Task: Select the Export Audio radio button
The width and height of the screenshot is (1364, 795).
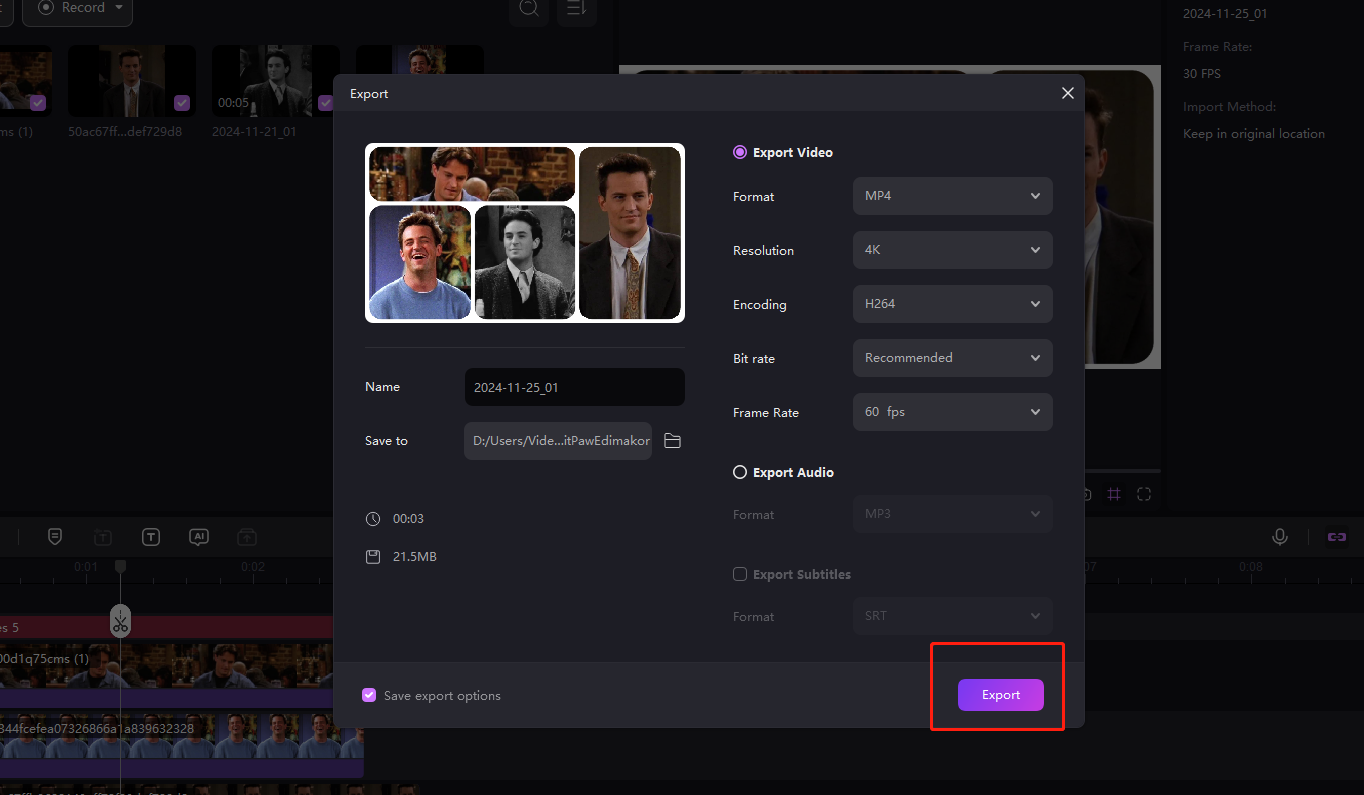Action: pos(740,472)
